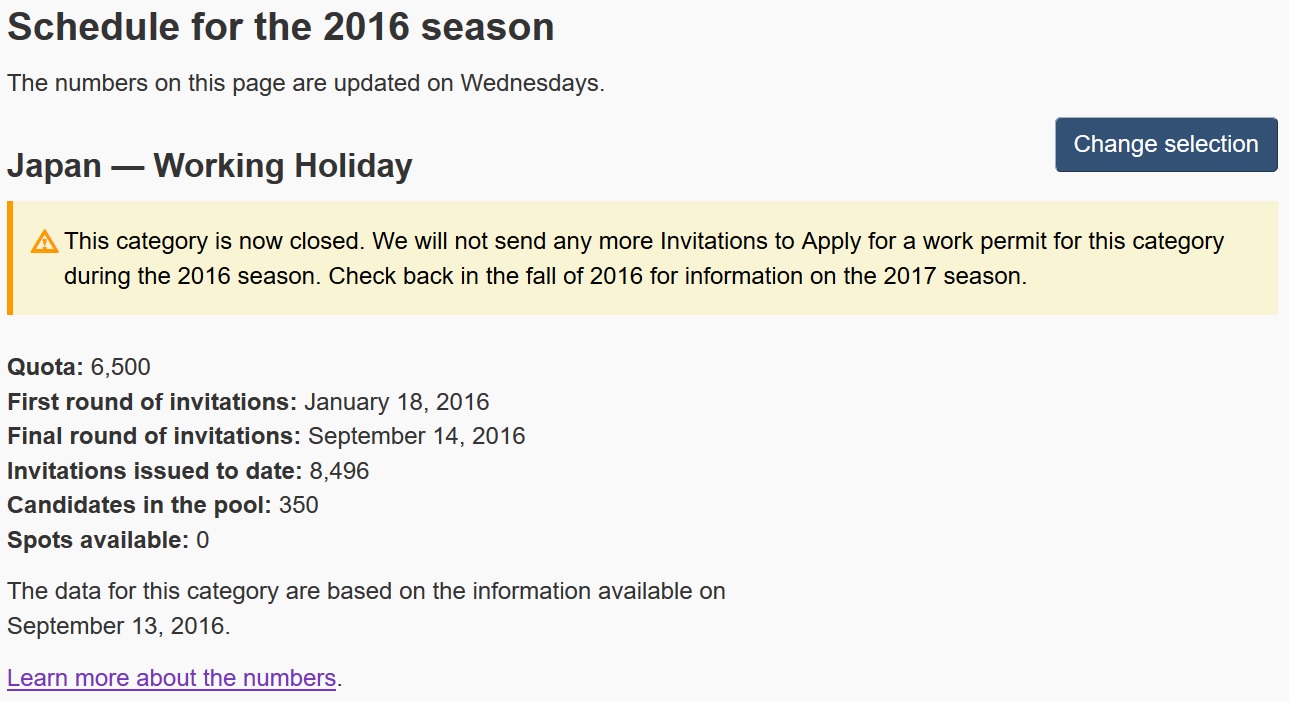The image size is (1289, 702).
Task: Click the First round of invitations label
Action: 152,402
